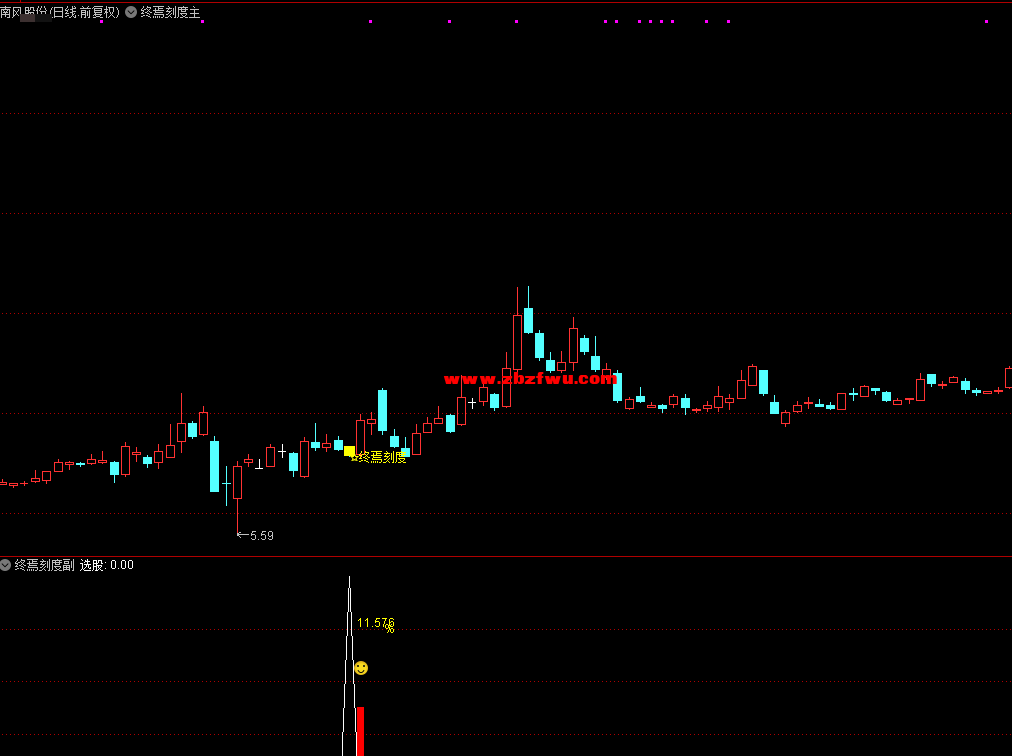1012x756 pixels.
Task: Select the 5.59 lowest price marker
Action: coord(260,536)
